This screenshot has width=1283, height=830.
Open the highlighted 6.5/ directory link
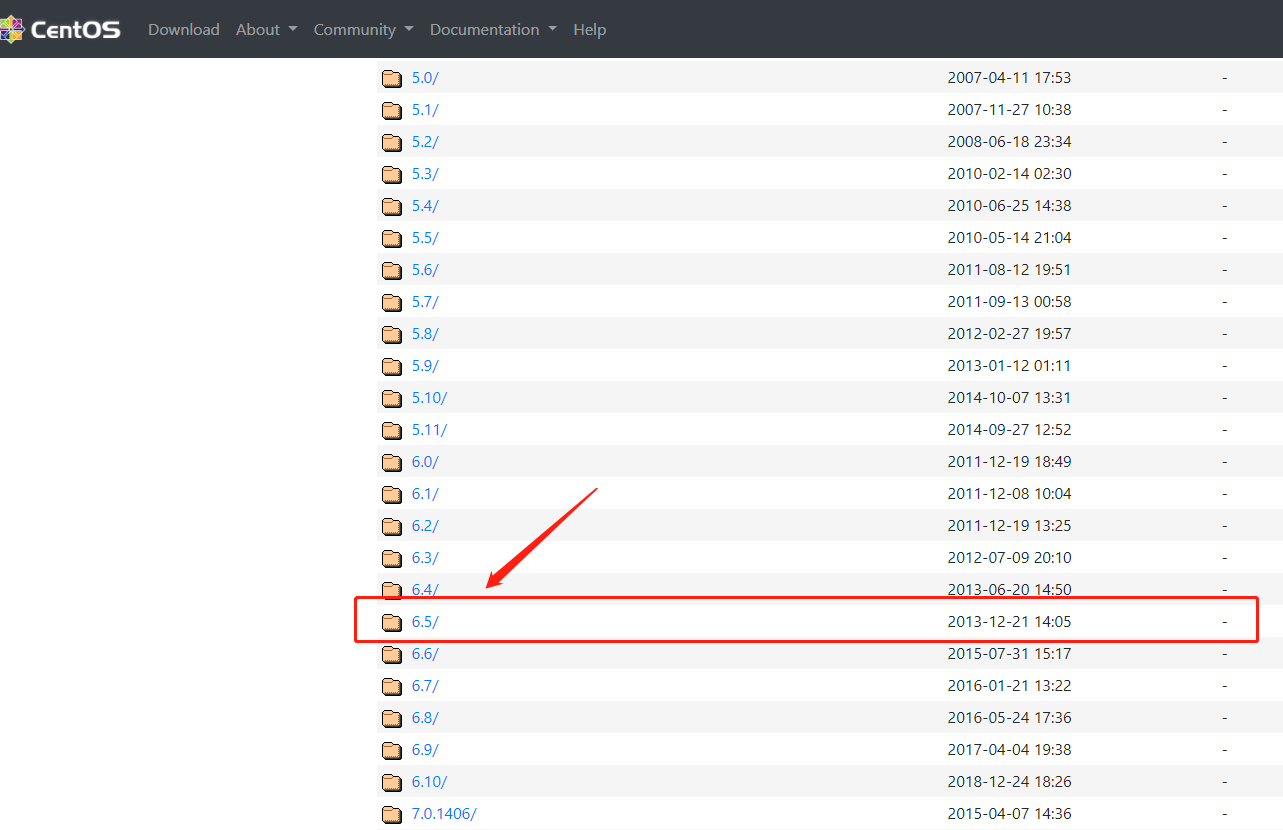[x=424, y=621]
